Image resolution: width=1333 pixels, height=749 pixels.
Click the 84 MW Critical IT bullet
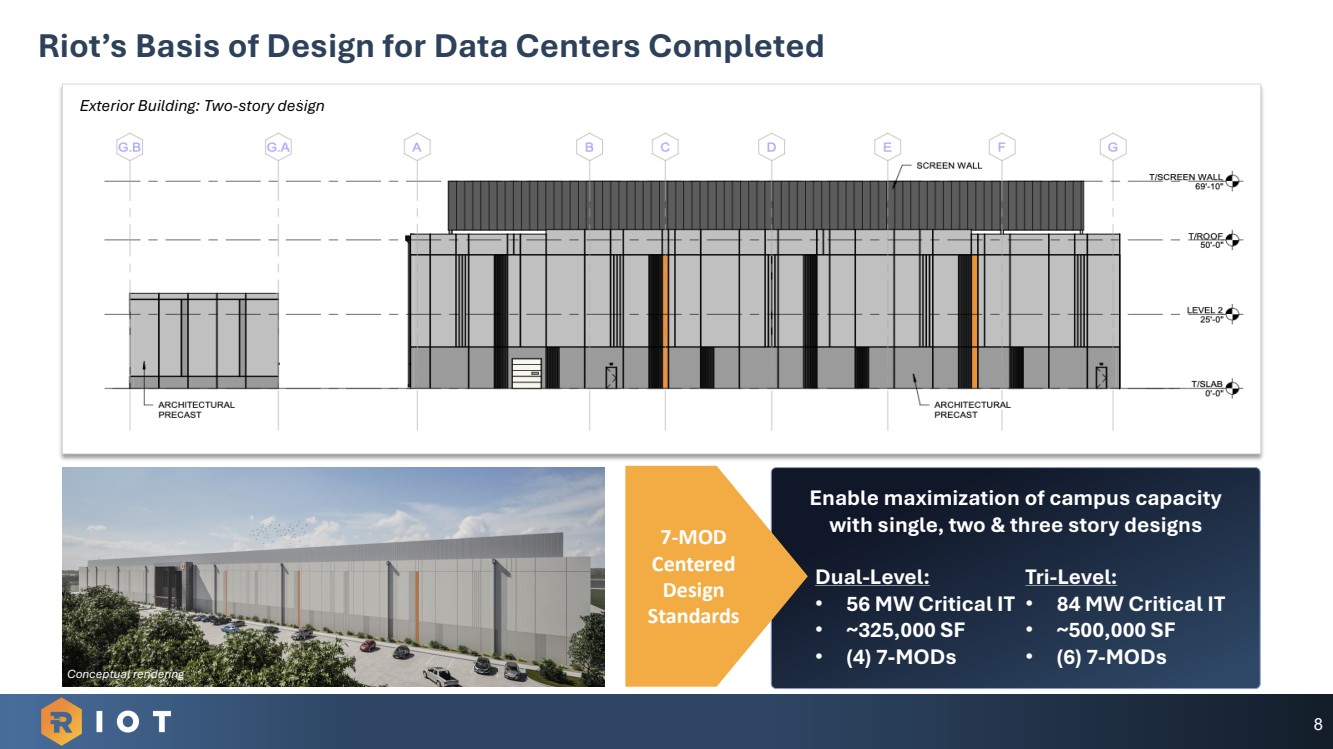coord(1140,604)
